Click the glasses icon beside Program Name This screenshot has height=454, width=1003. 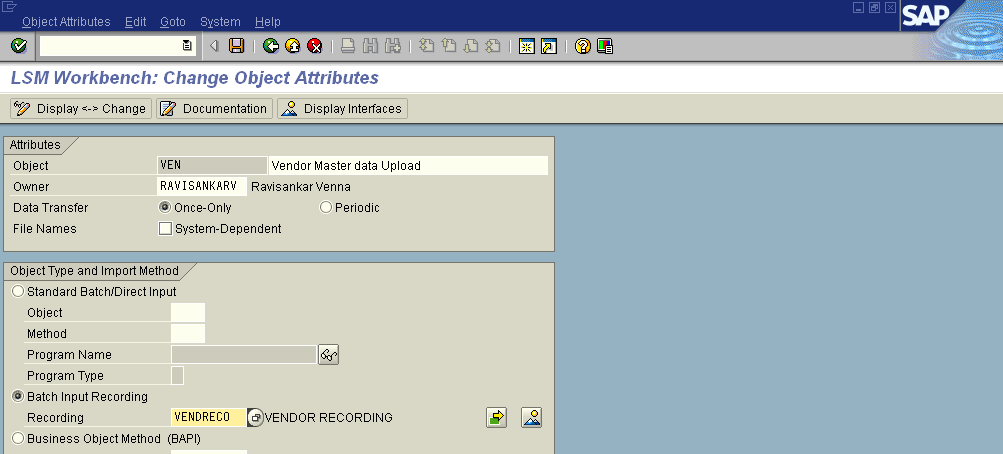[x=329, y=355]
